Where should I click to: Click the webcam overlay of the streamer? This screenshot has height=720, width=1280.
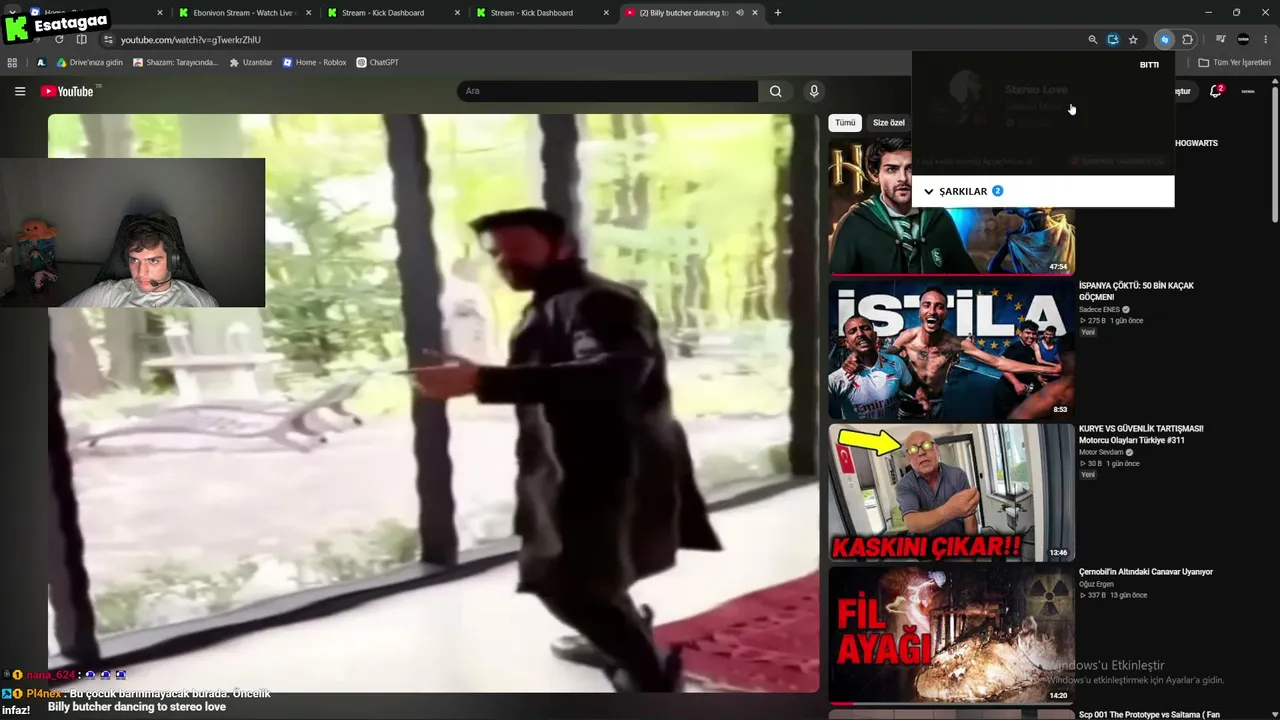[133, 232]
